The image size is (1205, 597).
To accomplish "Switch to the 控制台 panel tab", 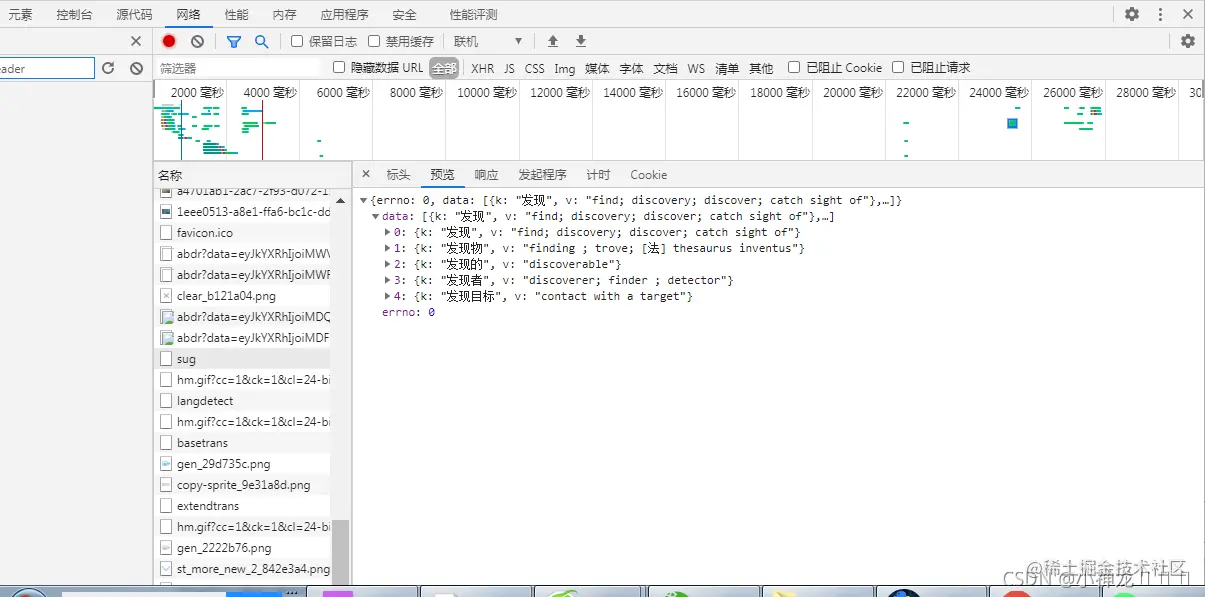I will coord(74,14).
